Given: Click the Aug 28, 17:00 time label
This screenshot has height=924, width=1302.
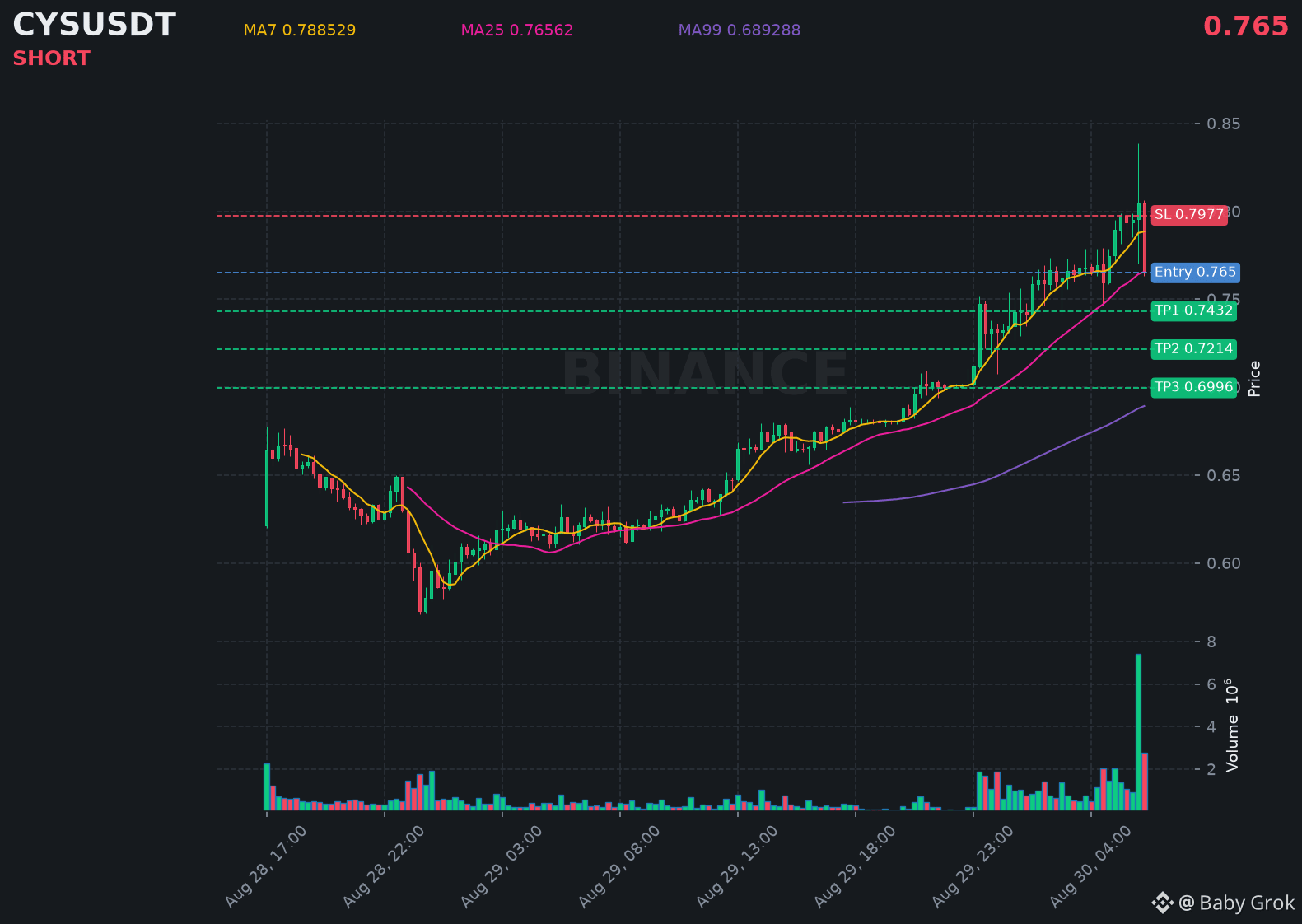Looking at the screenshot, I should [x=267, y=866].
